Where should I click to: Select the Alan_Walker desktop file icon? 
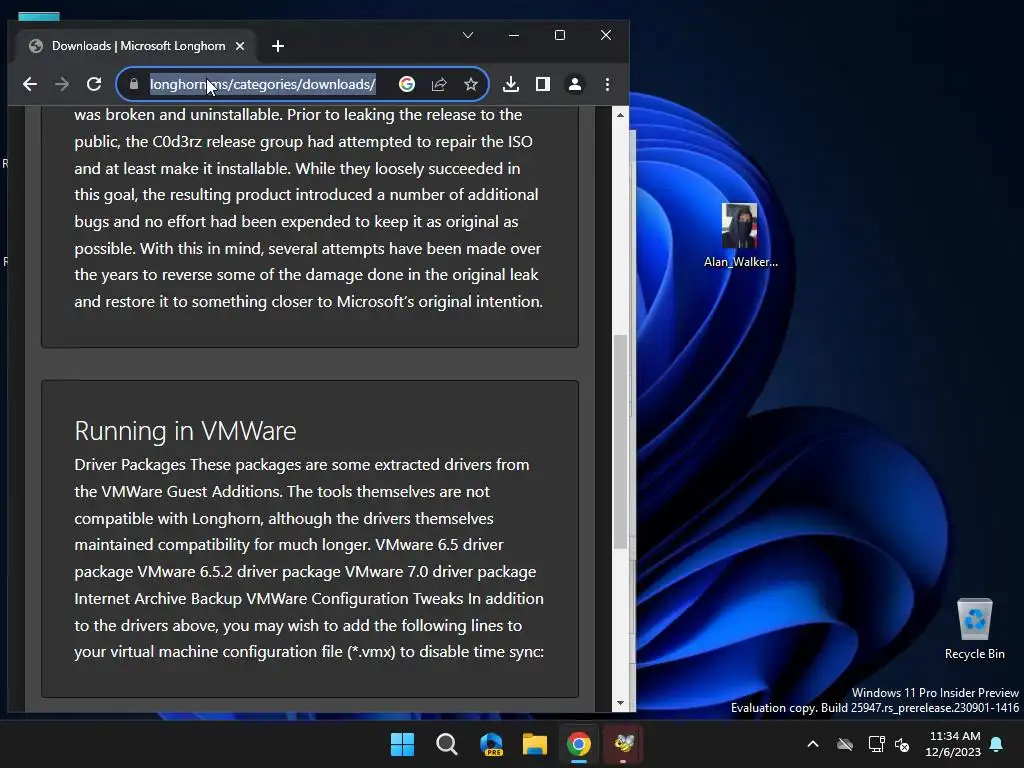click(740, 236)
